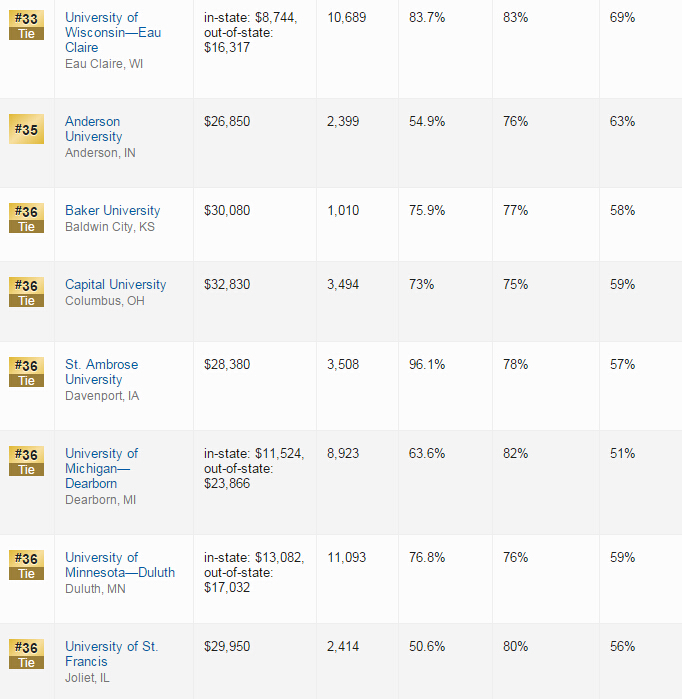Click the Baldwin City, KS location text

110,227
